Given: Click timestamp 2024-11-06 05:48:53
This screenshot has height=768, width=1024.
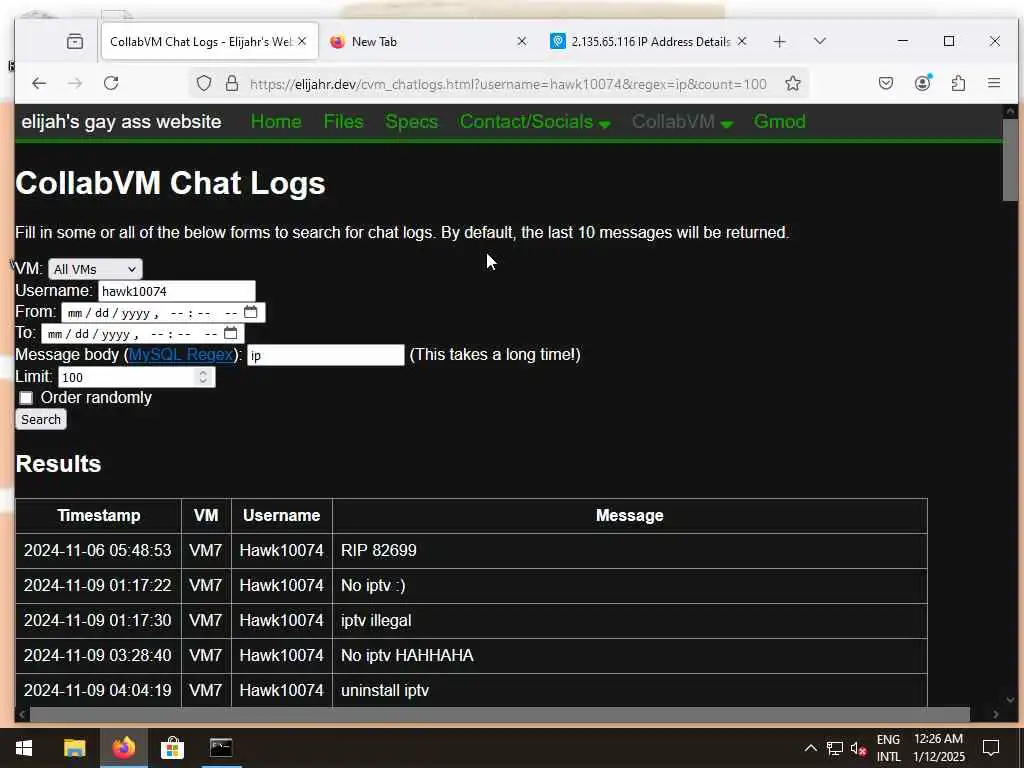Looking at the screenshot, I should click(98, 551).
